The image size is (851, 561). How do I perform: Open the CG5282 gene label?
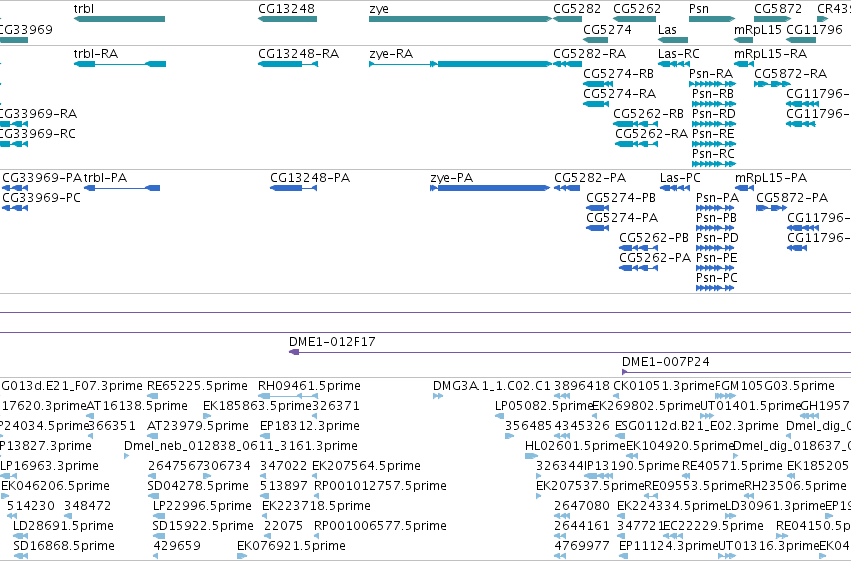click(577, 9)
